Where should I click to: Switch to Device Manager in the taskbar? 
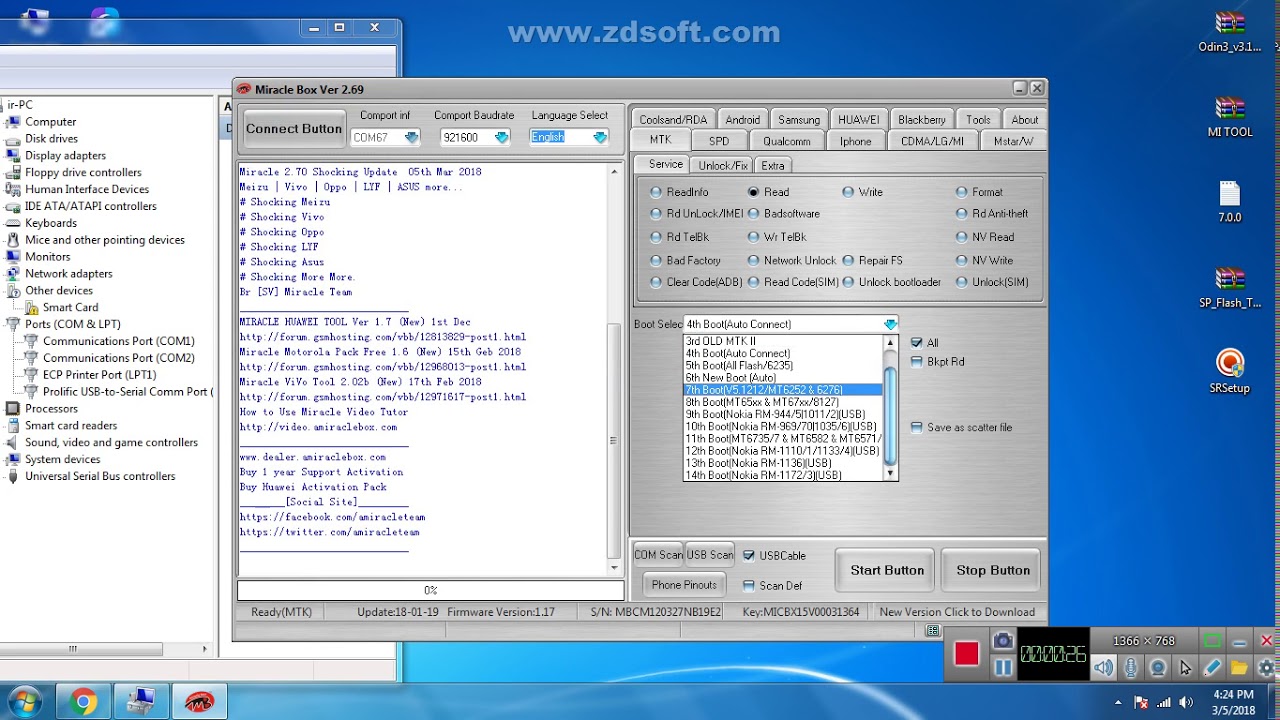point(141,702)
